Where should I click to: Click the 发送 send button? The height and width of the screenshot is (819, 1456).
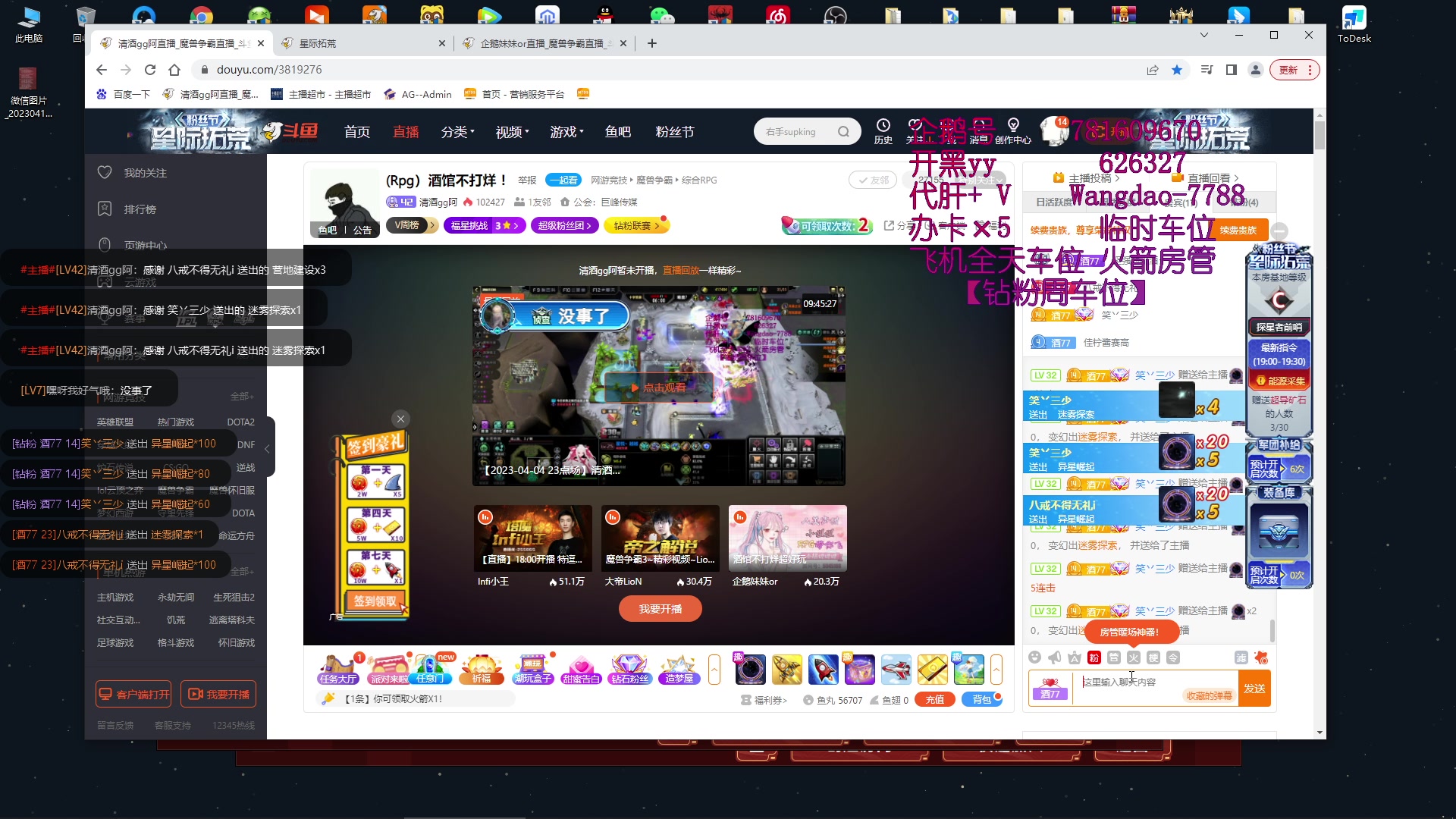(x=1254, y=689)
